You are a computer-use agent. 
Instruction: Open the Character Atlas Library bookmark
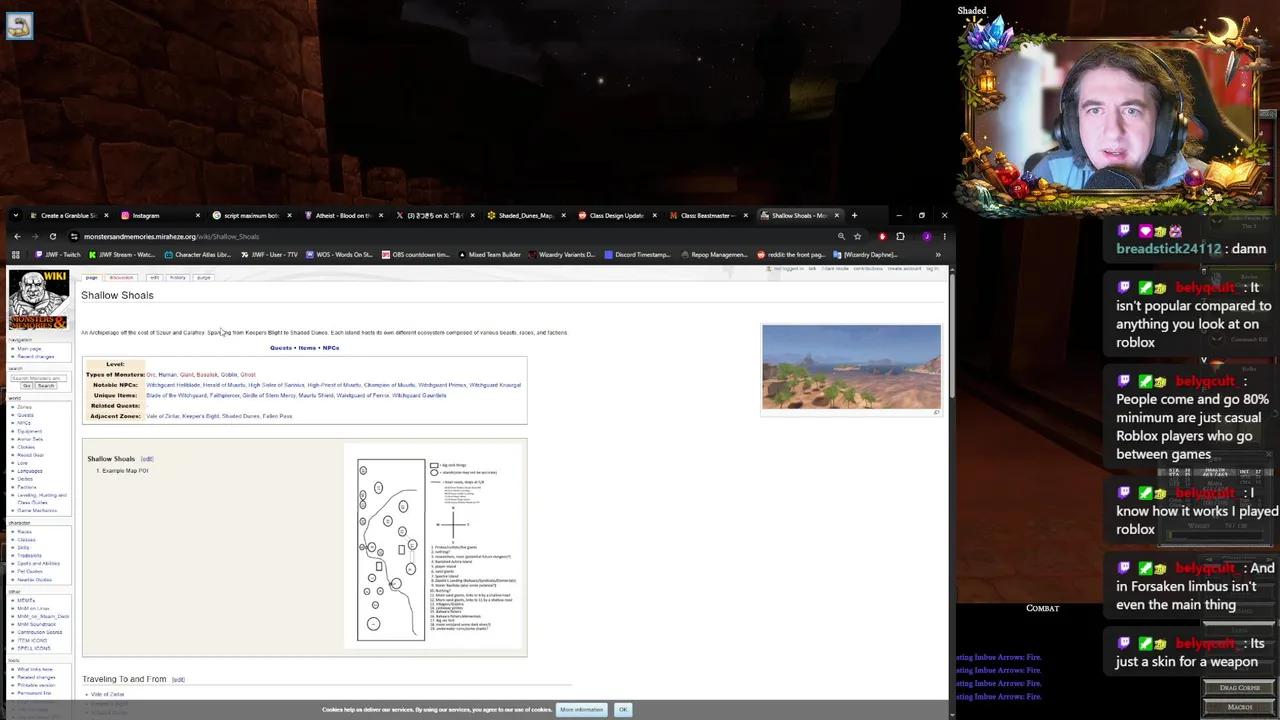(198, 255)
